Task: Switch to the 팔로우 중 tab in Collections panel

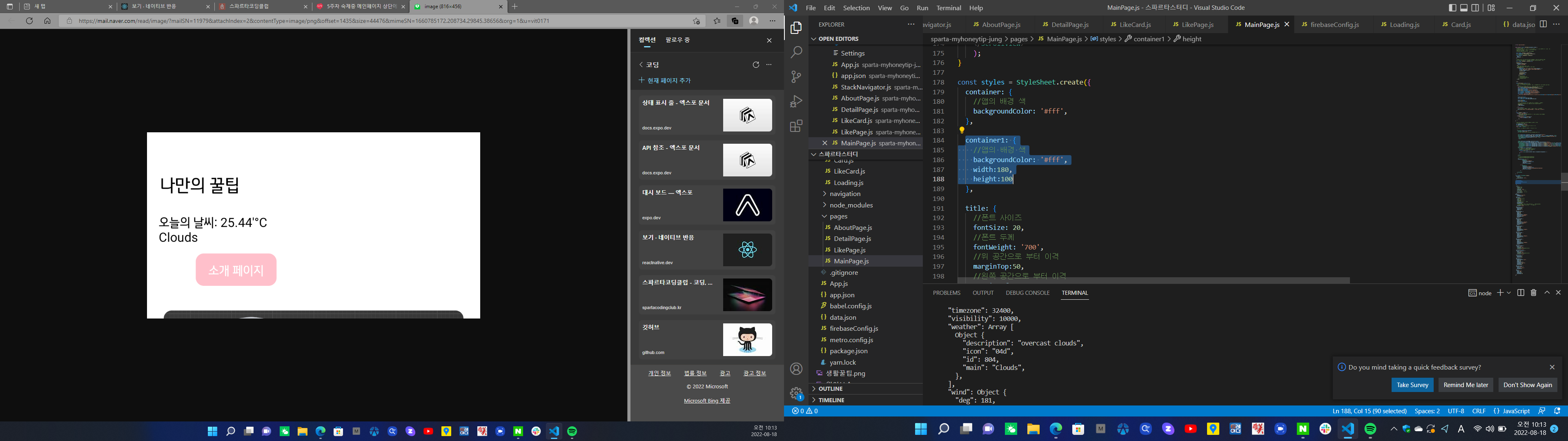Action: (677, 40)
